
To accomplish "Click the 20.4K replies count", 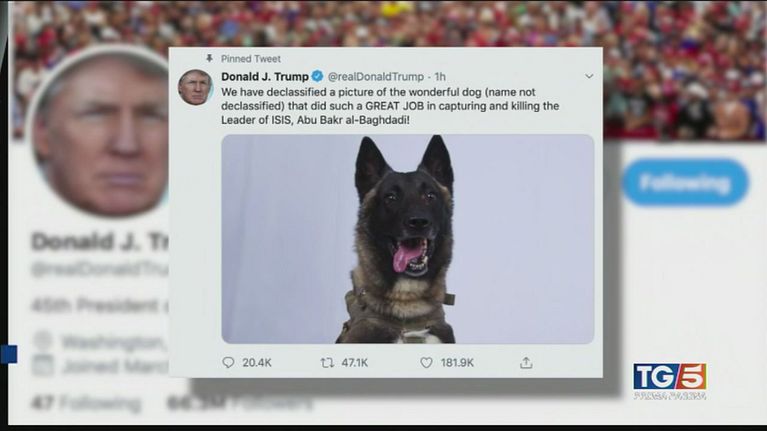I will (x=256, y=363).
